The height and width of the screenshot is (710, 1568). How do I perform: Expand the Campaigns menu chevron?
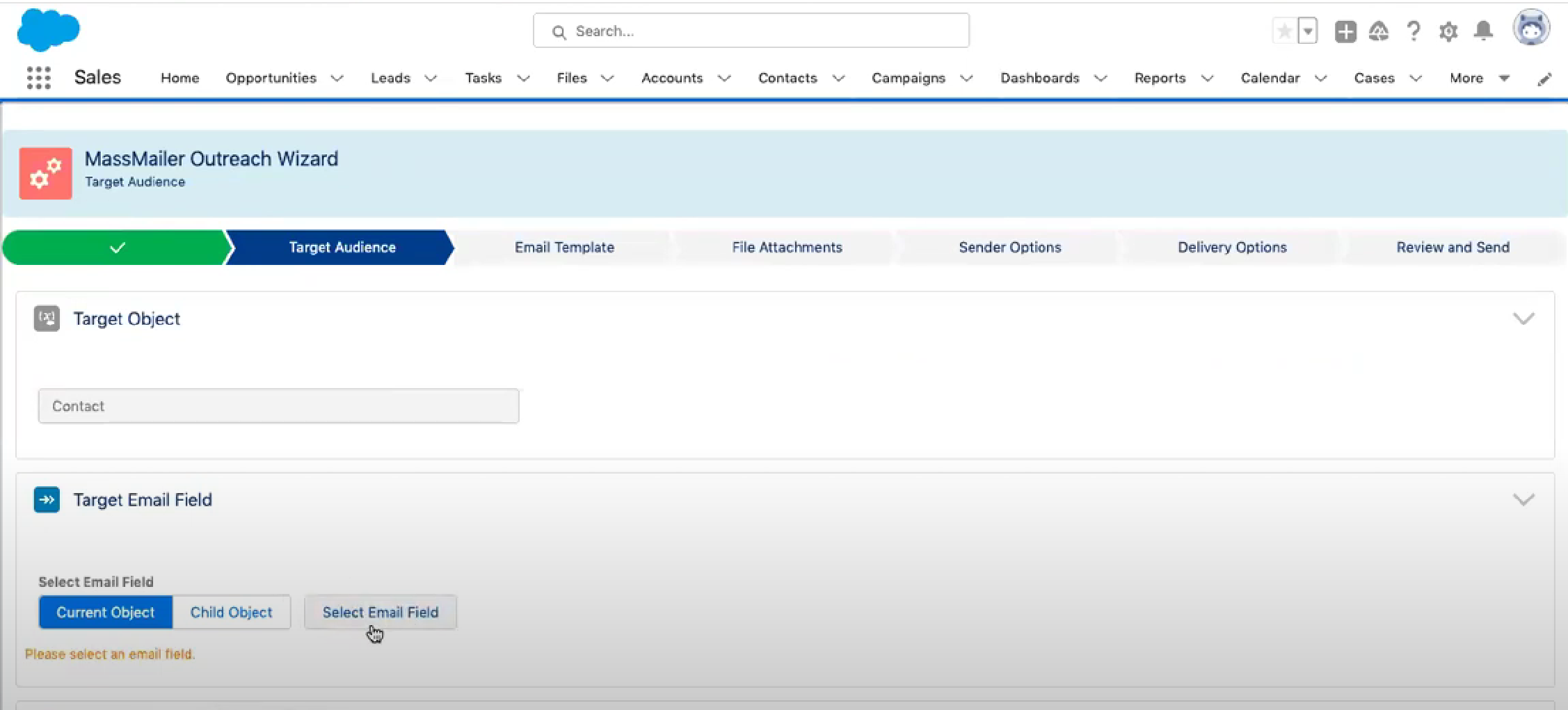[x=966, y=79]
